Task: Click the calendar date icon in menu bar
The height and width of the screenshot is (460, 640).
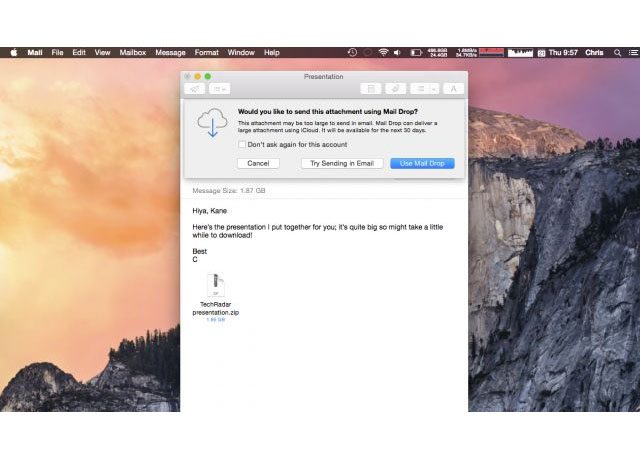Action: 541,53
